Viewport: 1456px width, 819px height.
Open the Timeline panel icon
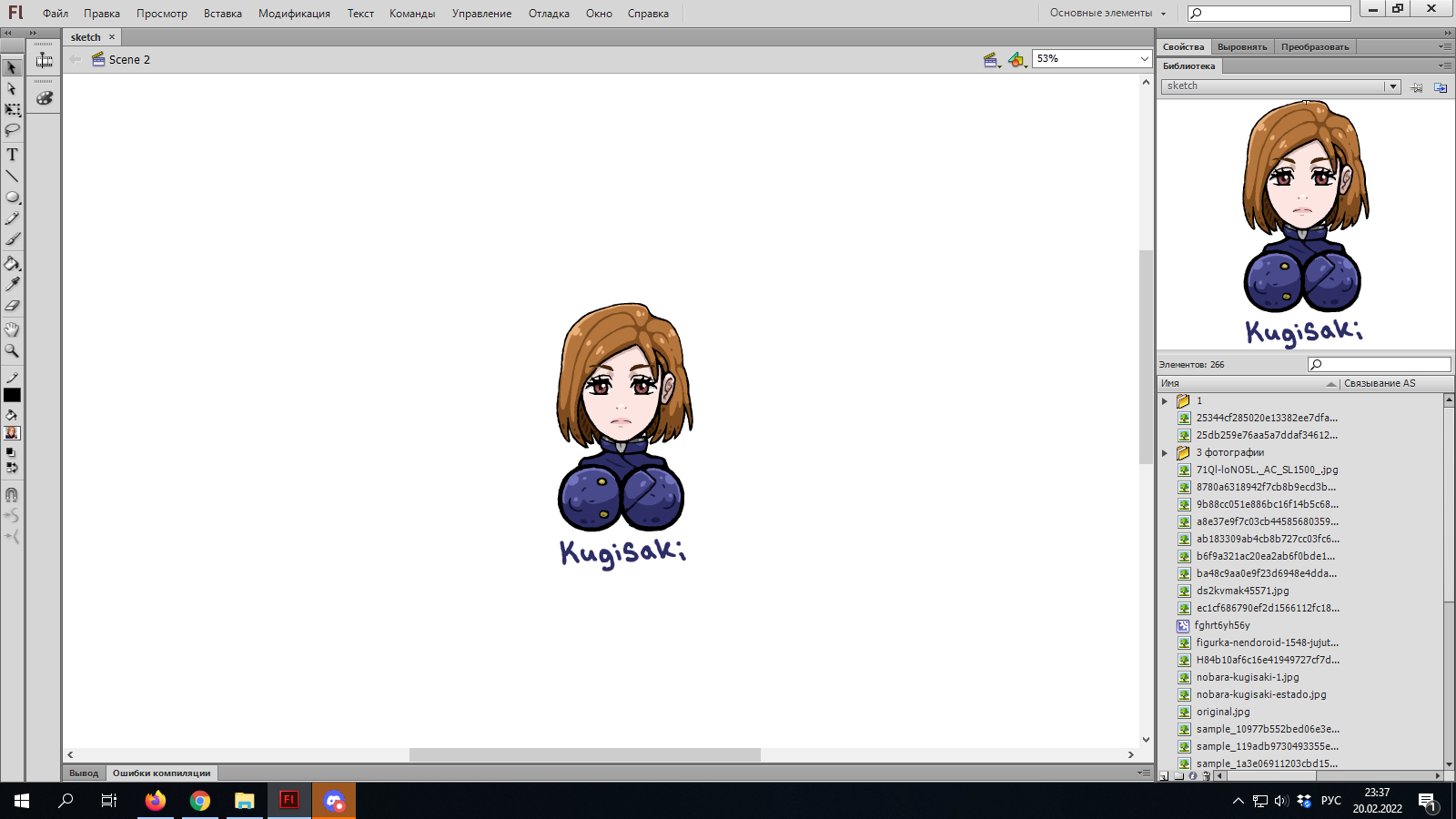coord(44,60)
